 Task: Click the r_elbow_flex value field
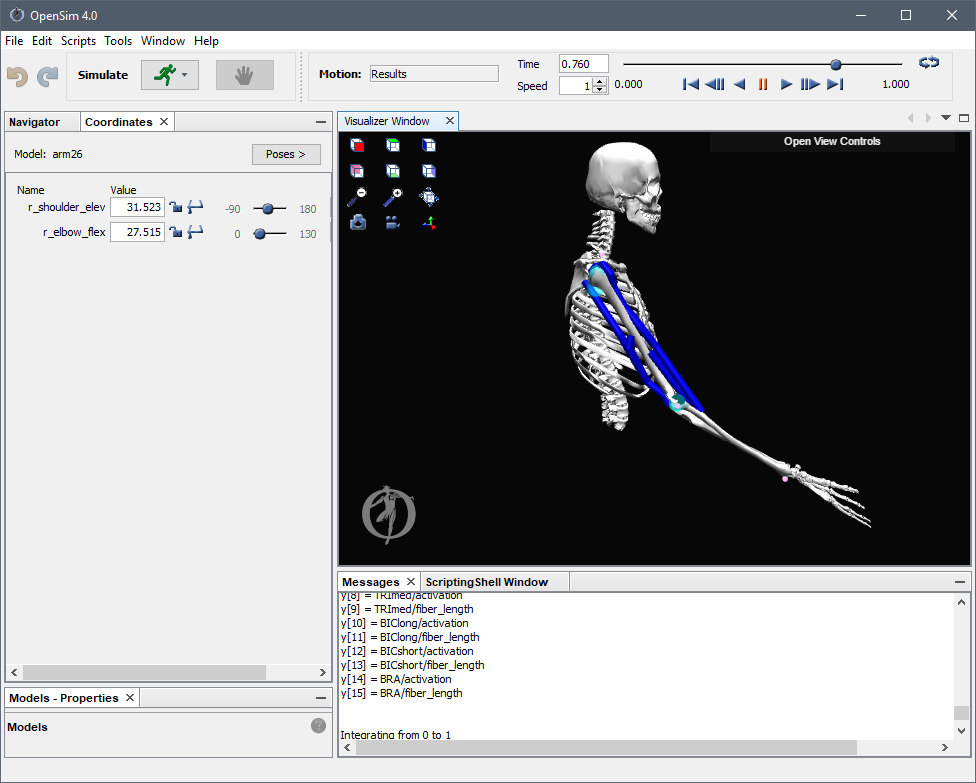(138, 232)
